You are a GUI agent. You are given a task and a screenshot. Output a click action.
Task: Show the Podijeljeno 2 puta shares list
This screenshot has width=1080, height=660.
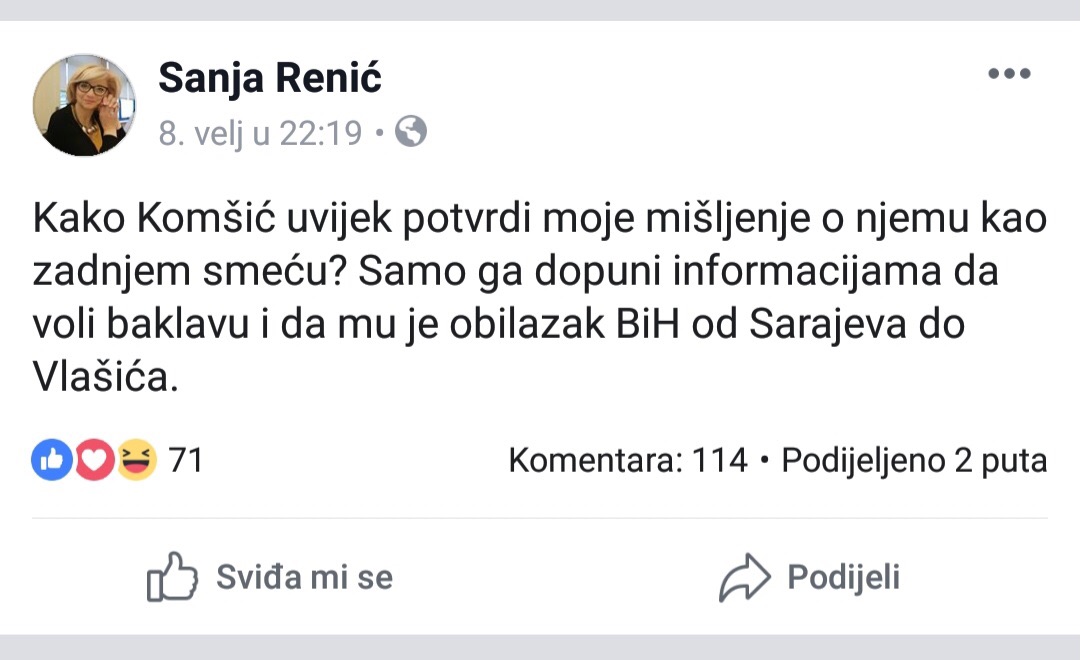tap(914, 461)
